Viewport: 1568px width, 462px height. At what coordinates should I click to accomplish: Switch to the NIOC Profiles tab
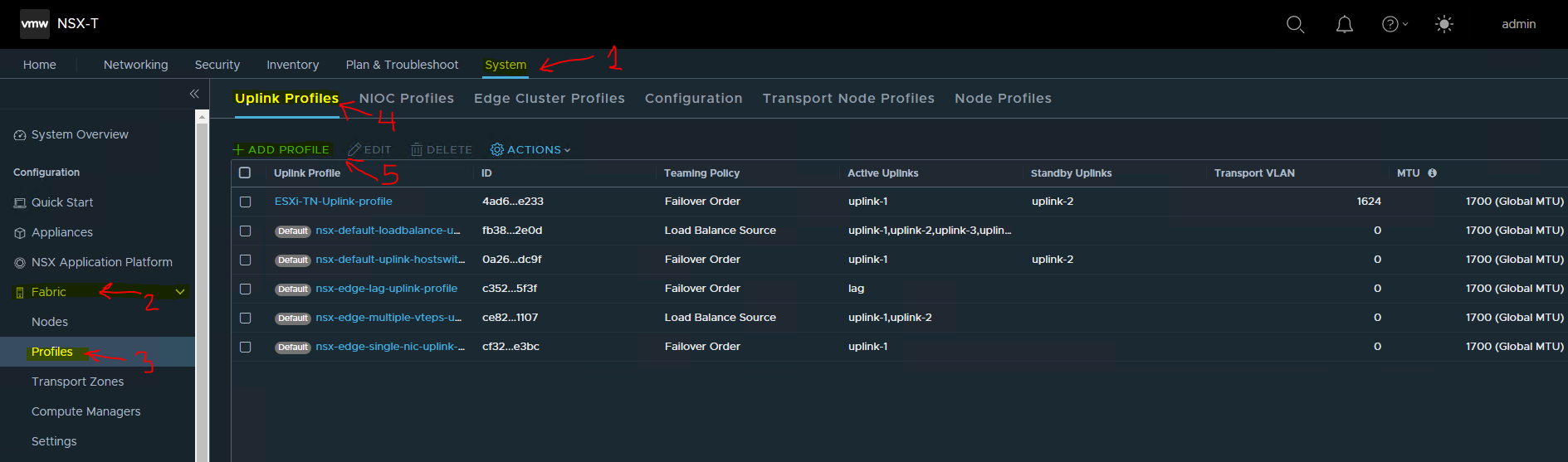click(x=407, y=98)
